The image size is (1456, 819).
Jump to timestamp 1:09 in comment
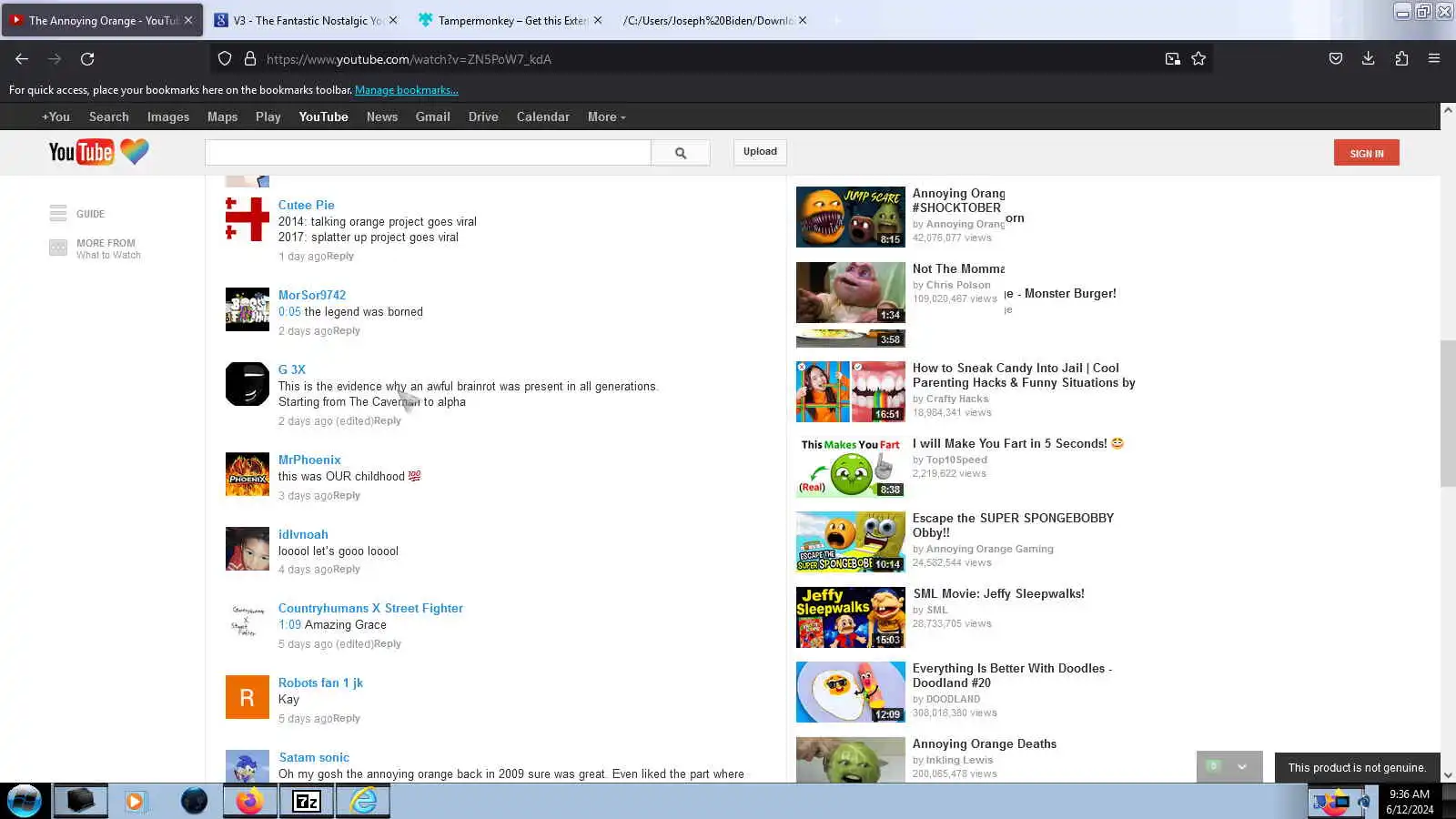click(289, 624)
